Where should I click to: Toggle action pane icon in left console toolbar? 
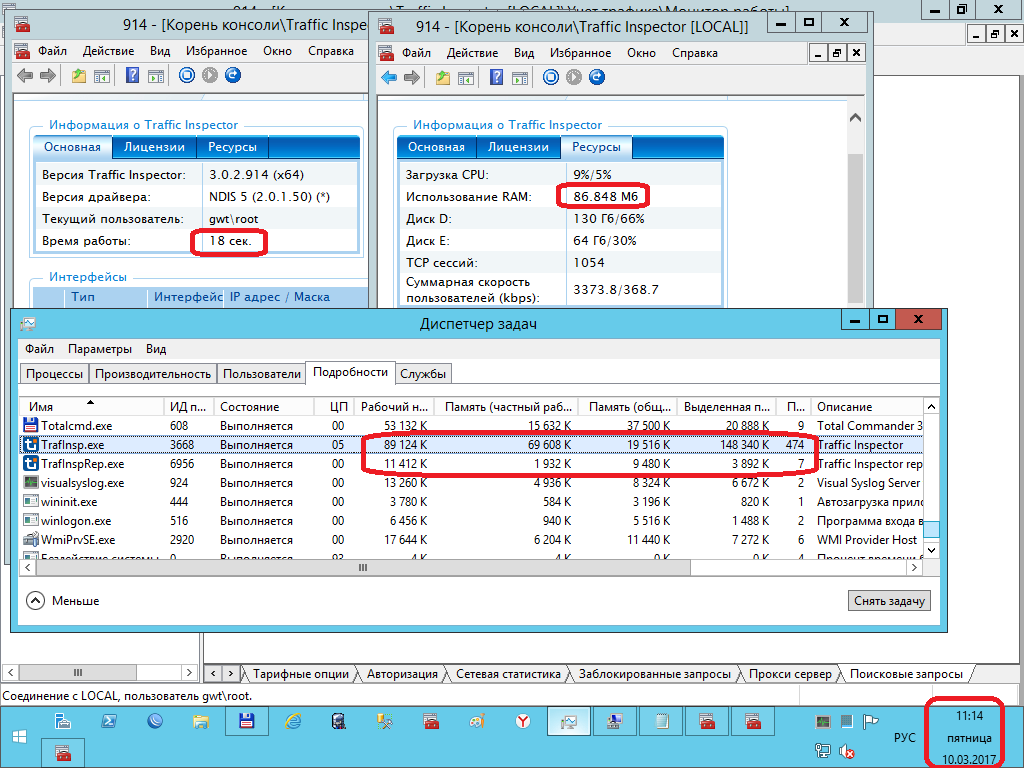pos(156,76)
